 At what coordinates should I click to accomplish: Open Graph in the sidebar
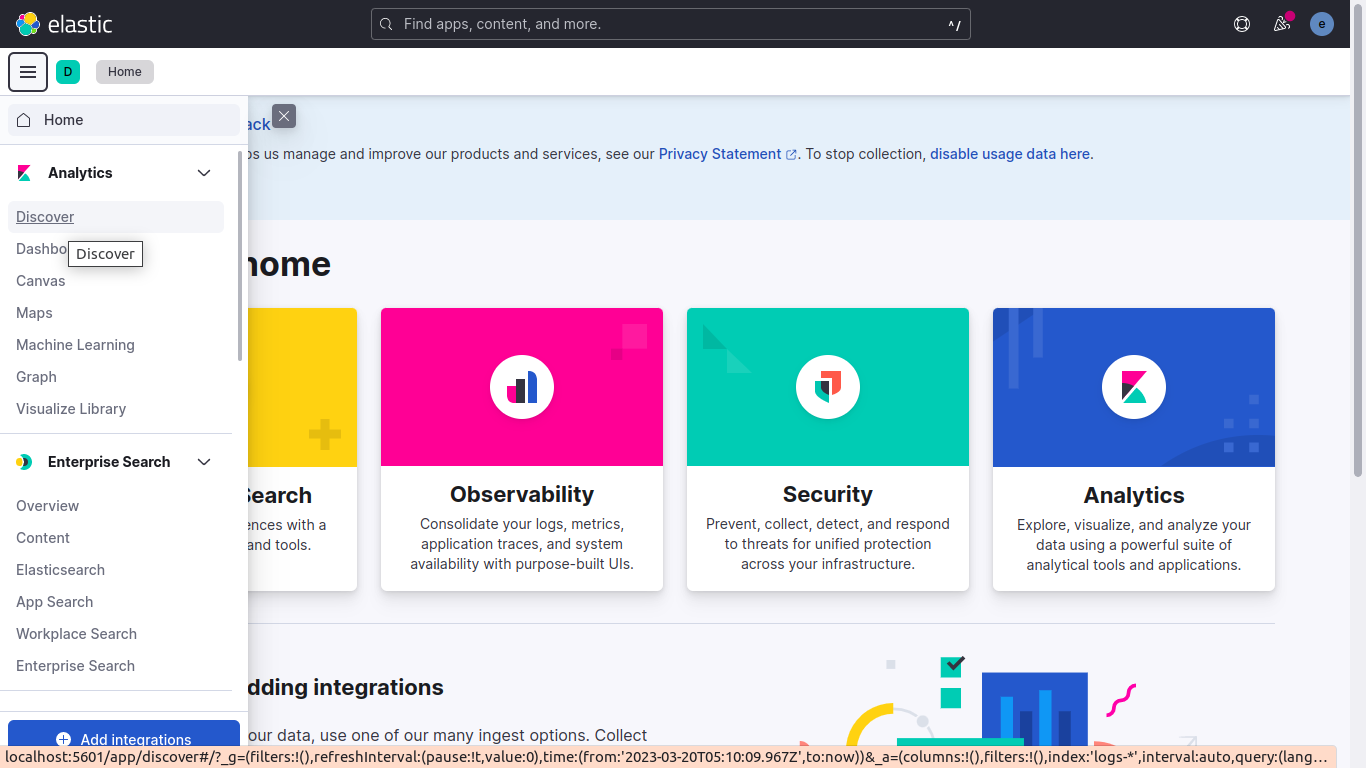(36, 377)
